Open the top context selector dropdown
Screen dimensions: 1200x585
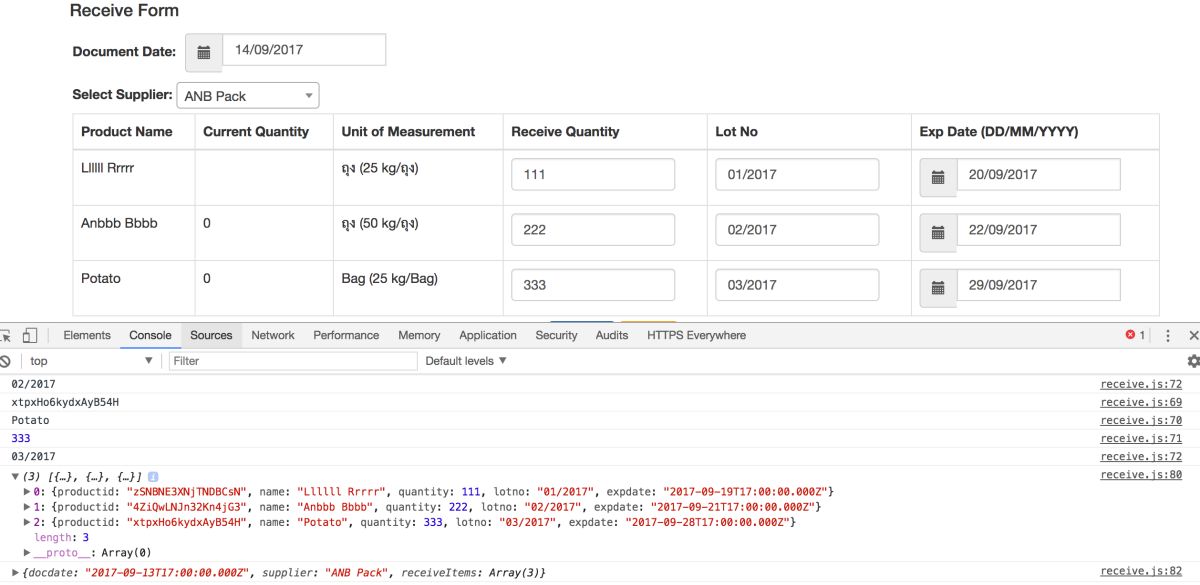[90, 361]
